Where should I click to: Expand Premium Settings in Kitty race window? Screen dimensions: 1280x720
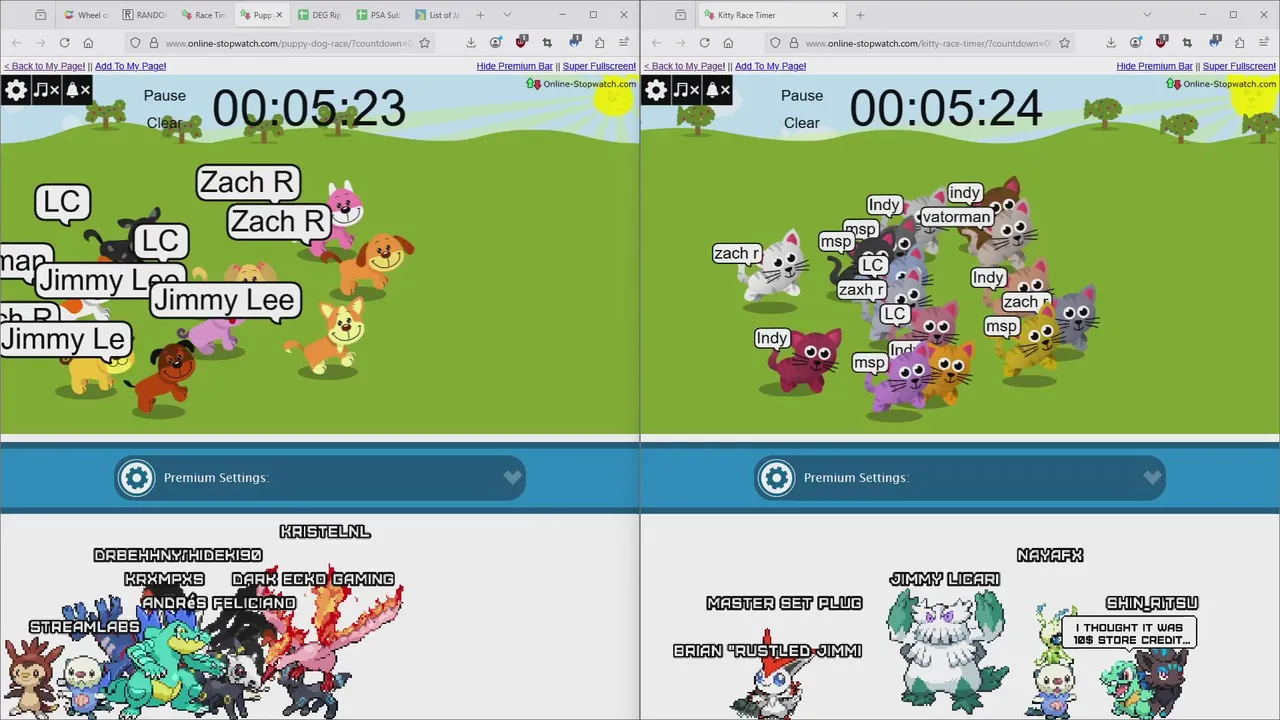[x=1152, y=477]
